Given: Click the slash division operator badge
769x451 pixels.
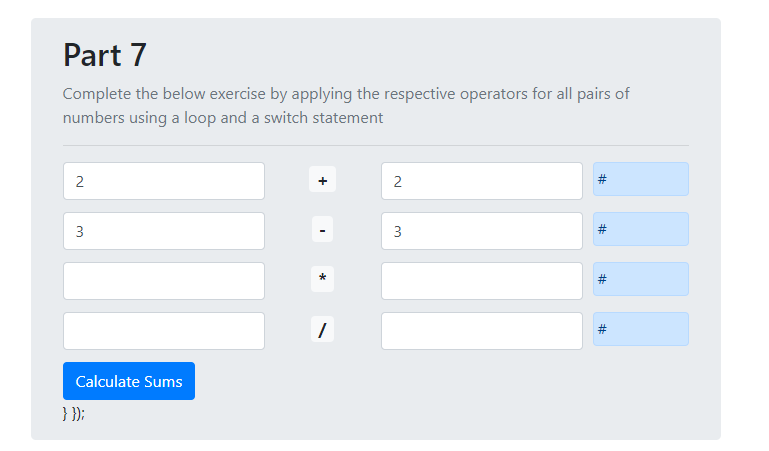Looking at the screenshot, I should (x=322, y=331).
